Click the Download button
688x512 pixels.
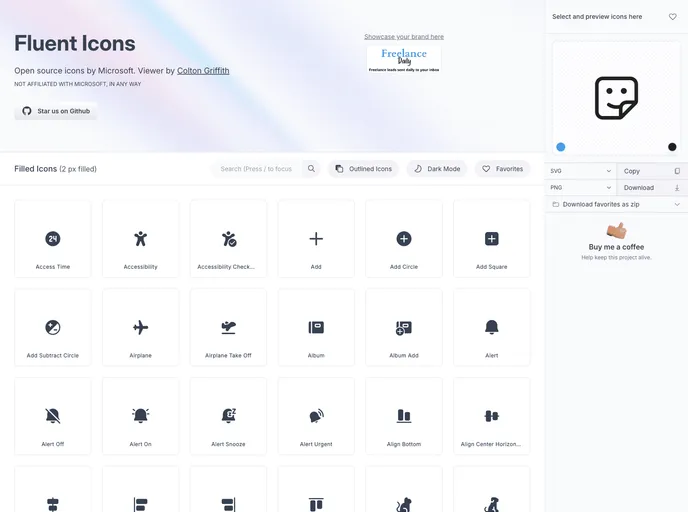pyautogui.click(x=652, y=188)
